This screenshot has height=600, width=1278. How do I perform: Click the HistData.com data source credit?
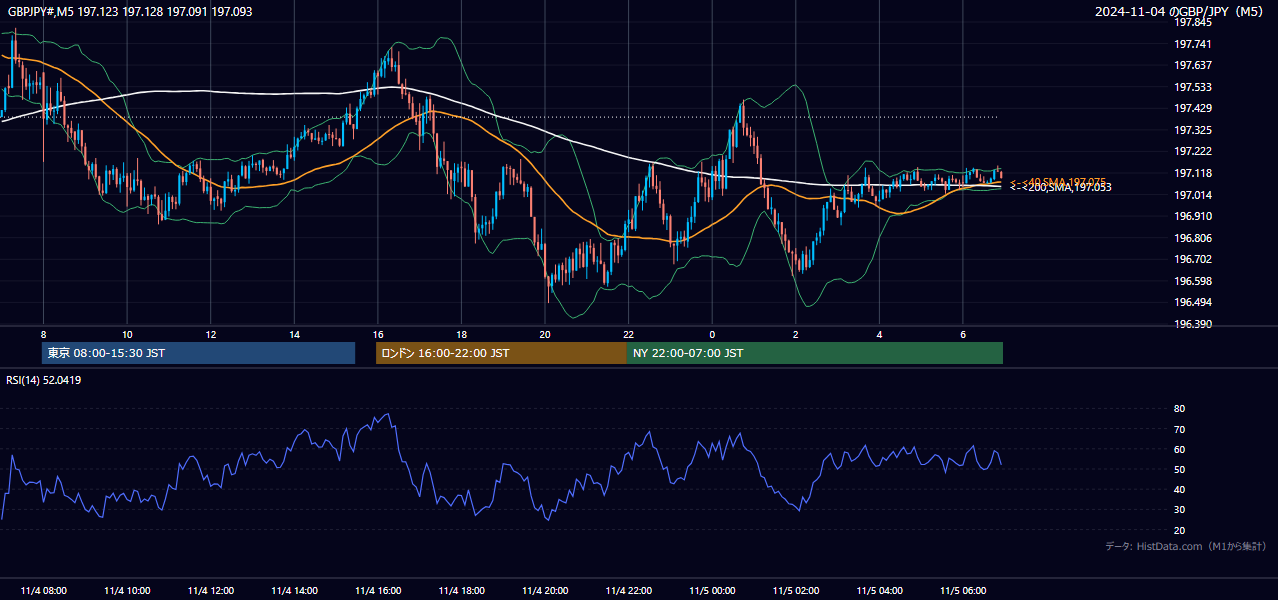pyautogui.click(x=1186, y=546)
